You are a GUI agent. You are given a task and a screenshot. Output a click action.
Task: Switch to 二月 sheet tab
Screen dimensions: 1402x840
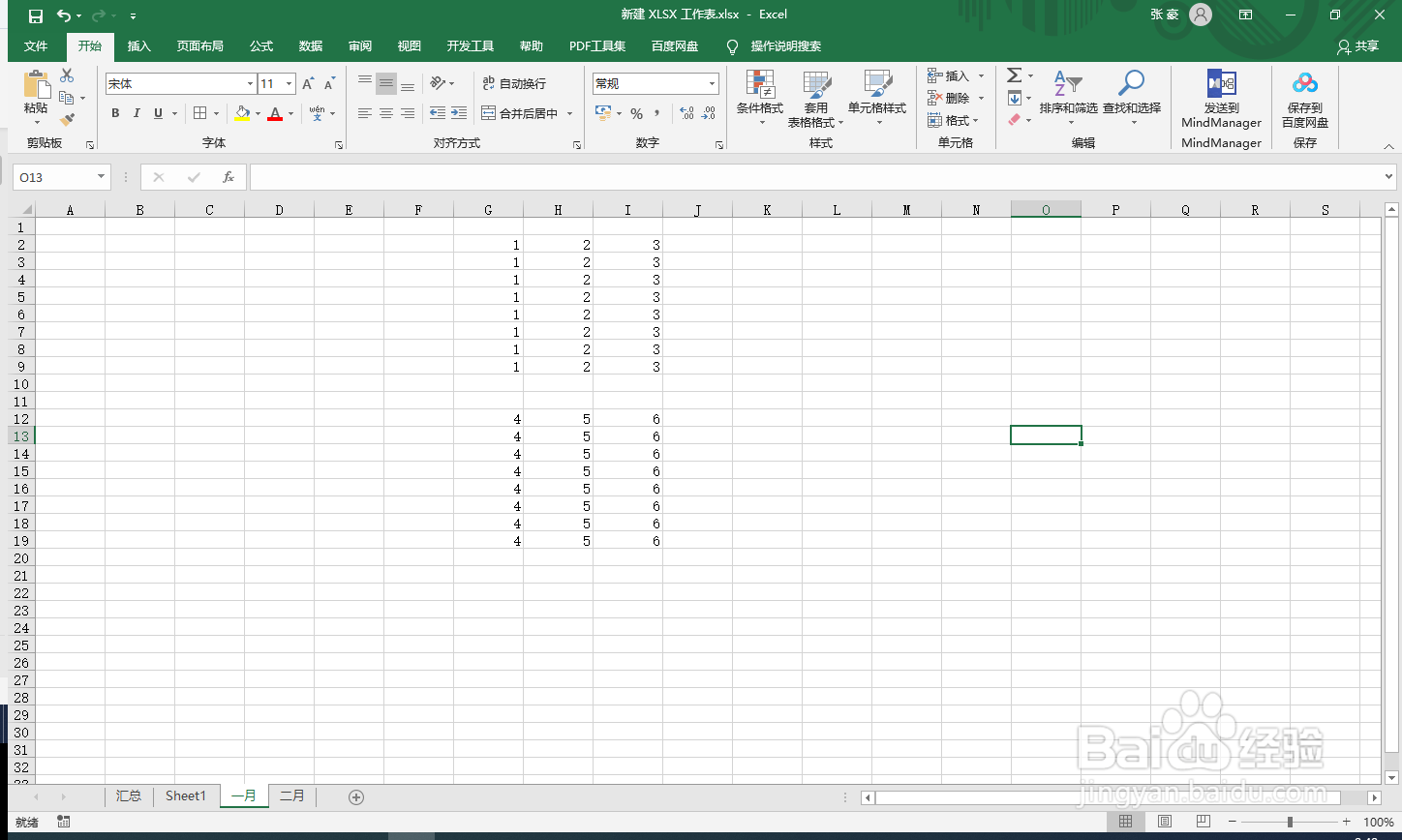292,795
